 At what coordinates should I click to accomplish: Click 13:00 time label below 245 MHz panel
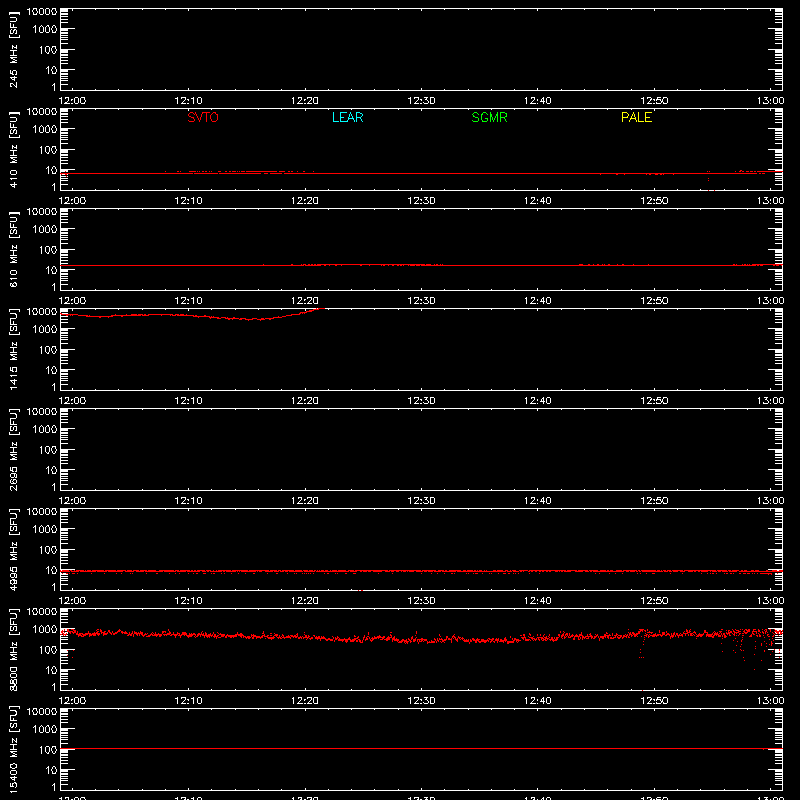pyautogui.click(x=770, y=101)
